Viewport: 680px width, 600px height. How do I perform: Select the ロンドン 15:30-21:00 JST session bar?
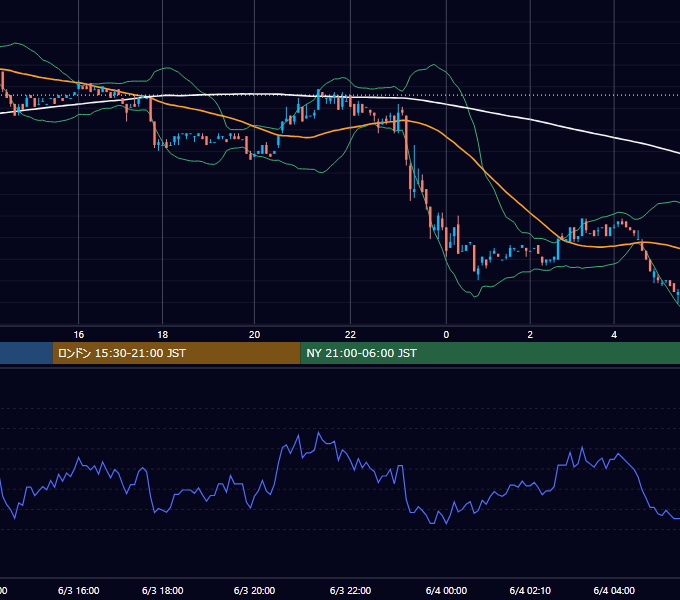tap(177, 353)
